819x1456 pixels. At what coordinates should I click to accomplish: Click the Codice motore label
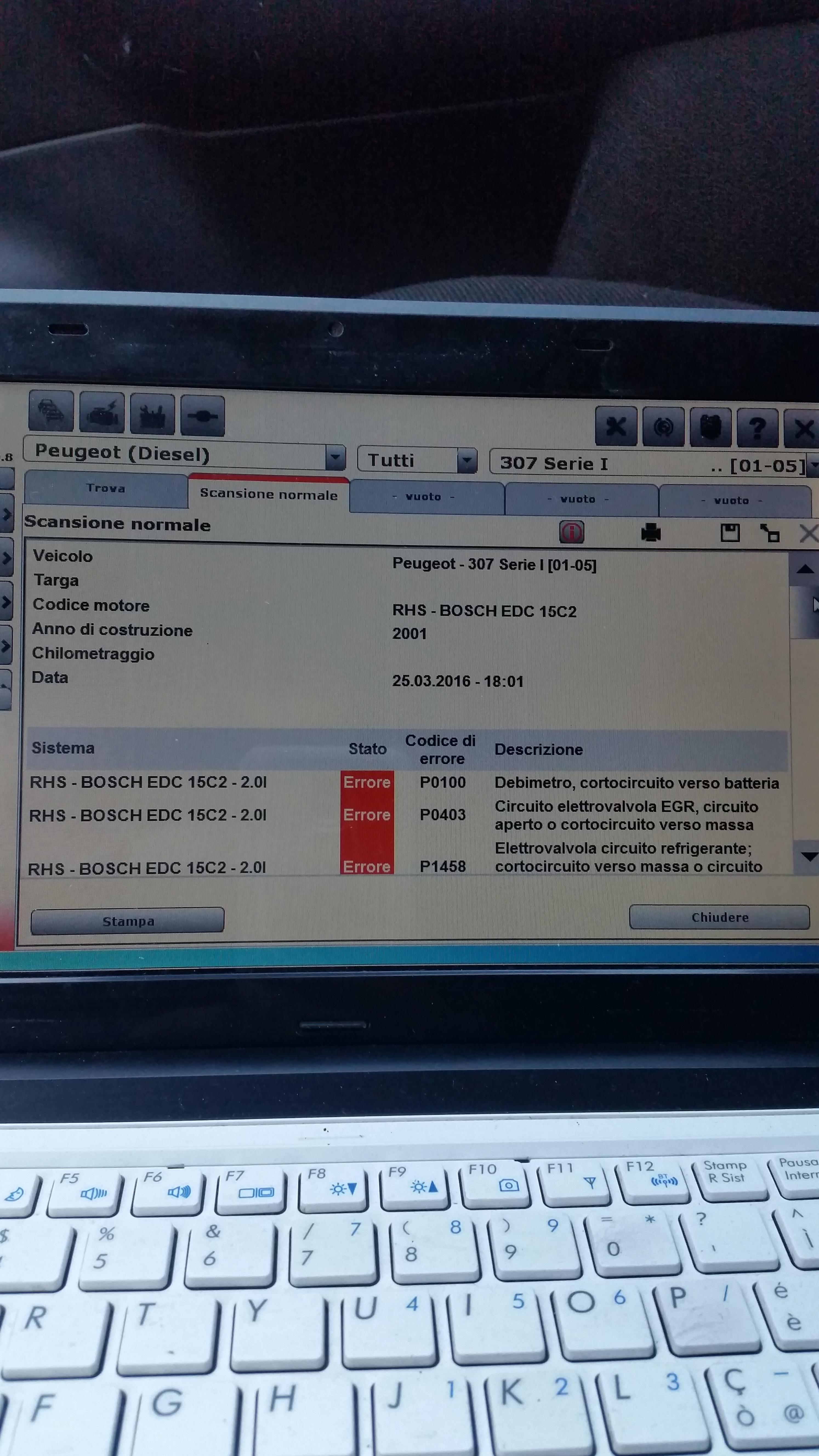91,605
